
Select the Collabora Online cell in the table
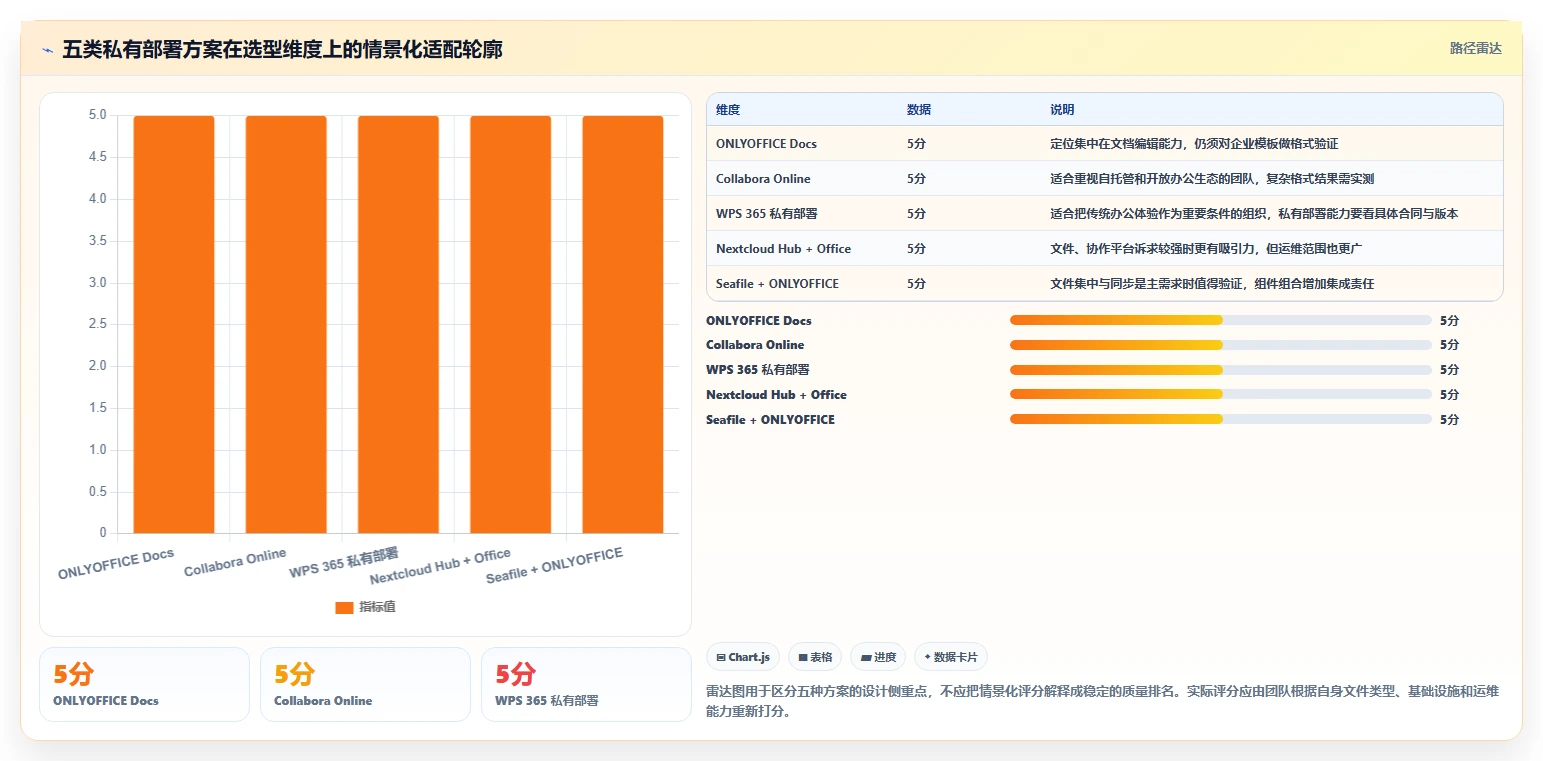tap(763, 179)
